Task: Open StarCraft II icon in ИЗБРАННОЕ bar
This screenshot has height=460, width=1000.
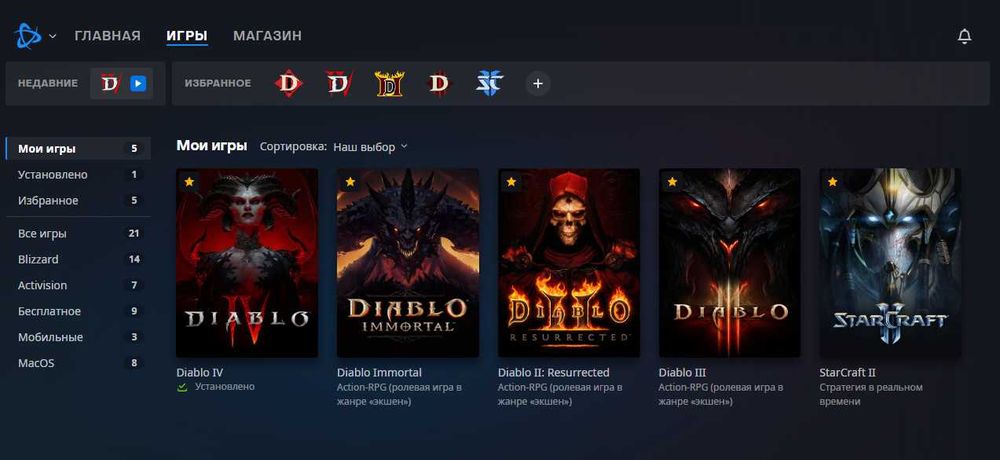Action: (489, 84)
